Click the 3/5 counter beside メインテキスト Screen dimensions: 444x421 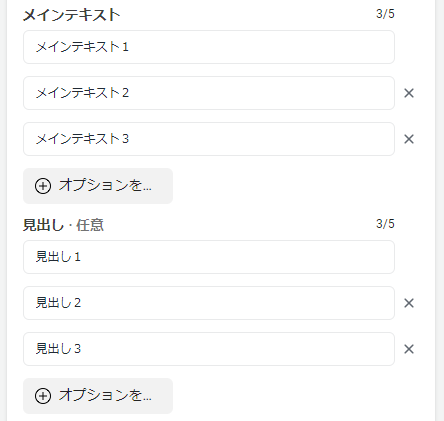coord(385,14)
